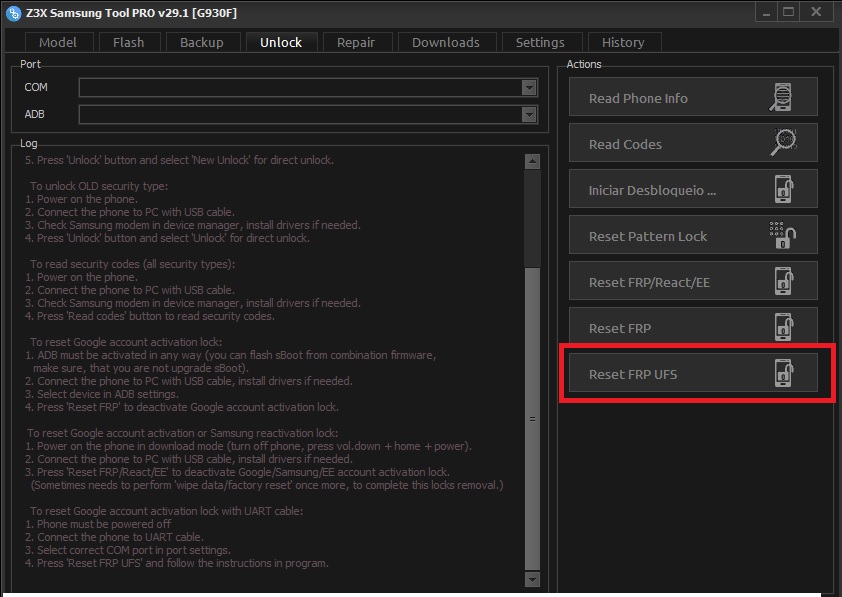Run the Reset FRP action
Viewport: 842px width, 597px height.
click(x=693, y=327)
